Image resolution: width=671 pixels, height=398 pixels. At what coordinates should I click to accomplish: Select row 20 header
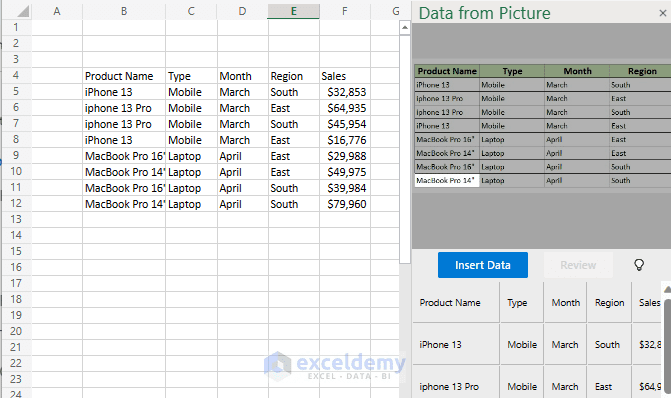click(x=16, y=331)
